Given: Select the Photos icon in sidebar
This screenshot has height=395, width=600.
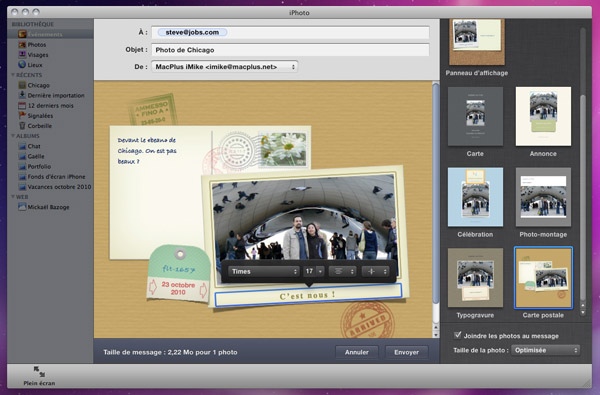Looking at the screenshot, I should pyautogui.click(x=22, y=45).
